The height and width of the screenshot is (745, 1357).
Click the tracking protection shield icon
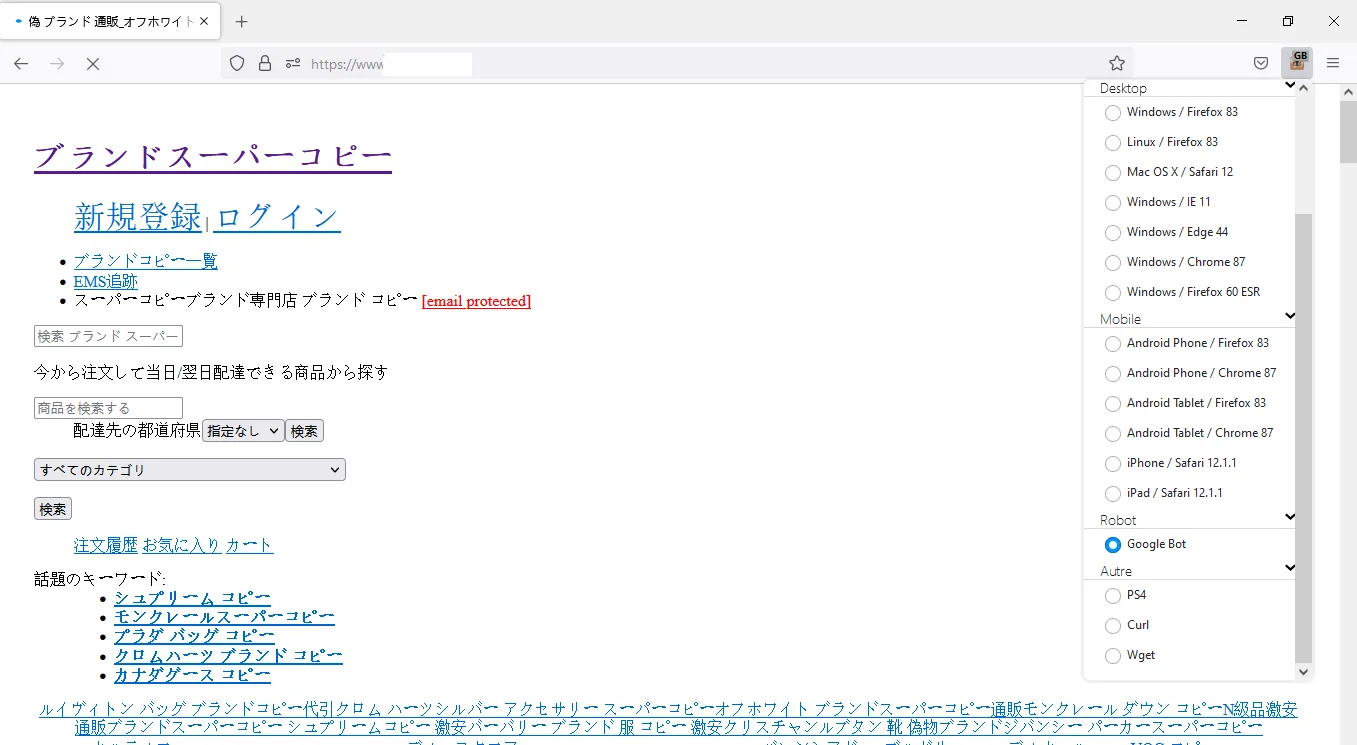[237, 63]
